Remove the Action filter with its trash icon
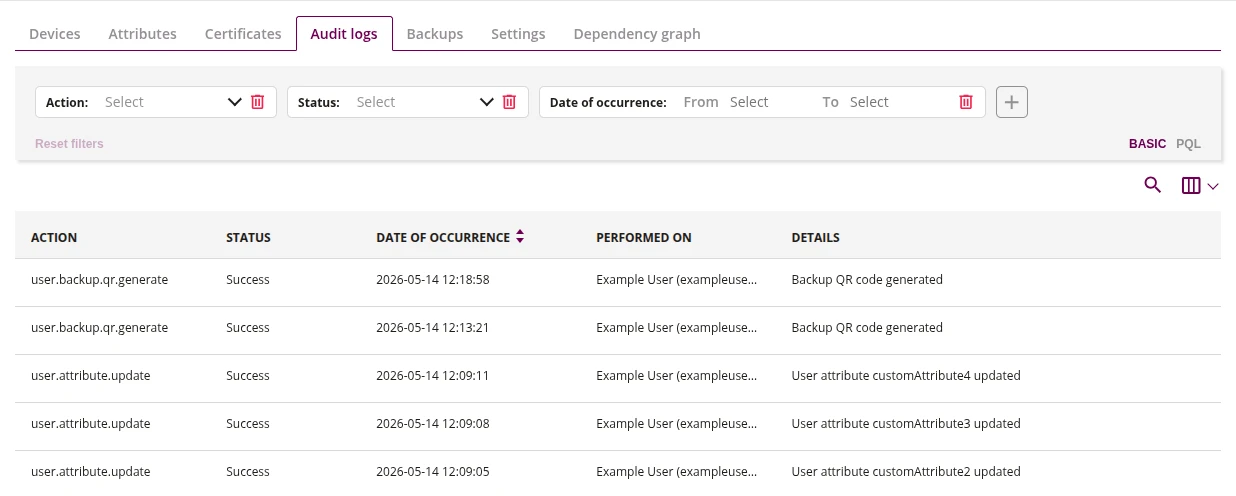 point(258,102)
